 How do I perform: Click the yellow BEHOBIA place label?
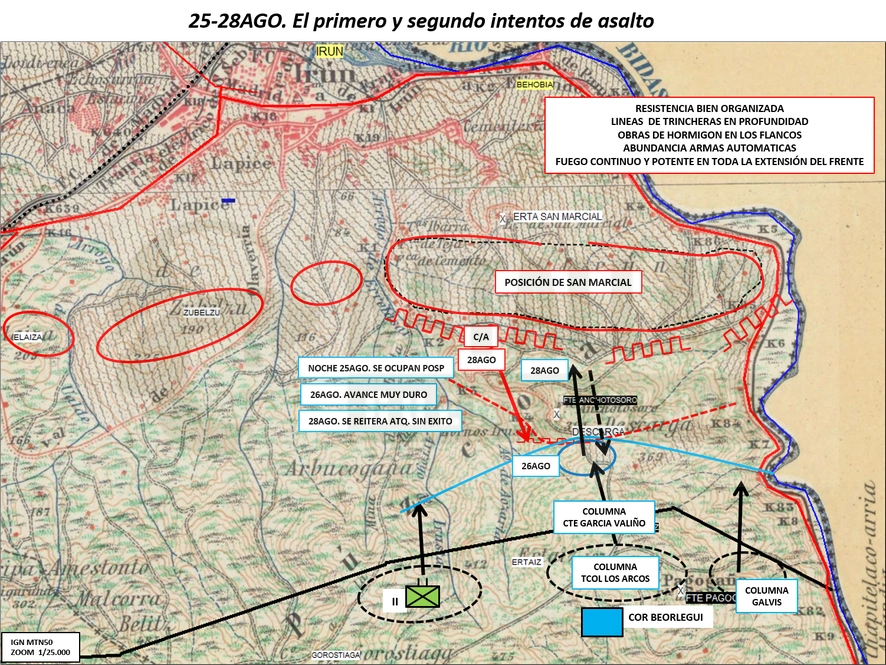(535, 84)
